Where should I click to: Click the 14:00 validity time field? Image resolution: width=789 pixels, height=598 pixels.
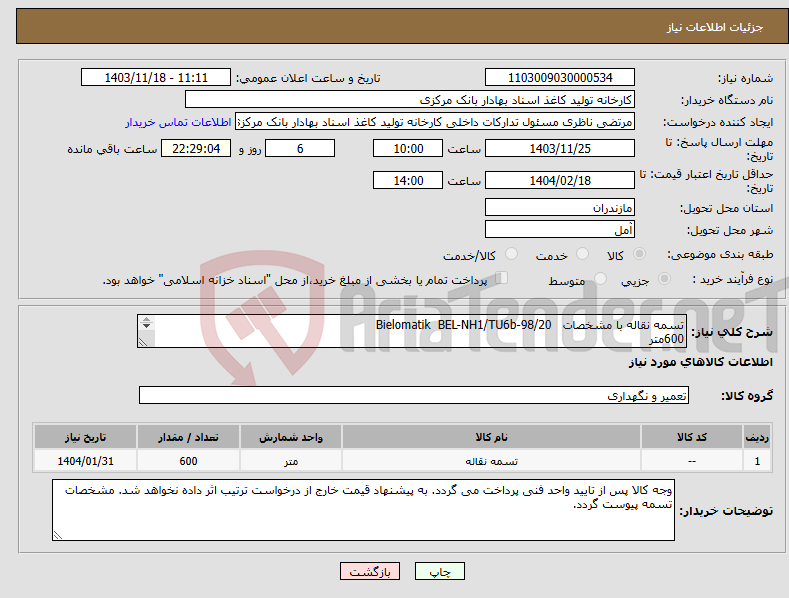(x=408, y=180)
